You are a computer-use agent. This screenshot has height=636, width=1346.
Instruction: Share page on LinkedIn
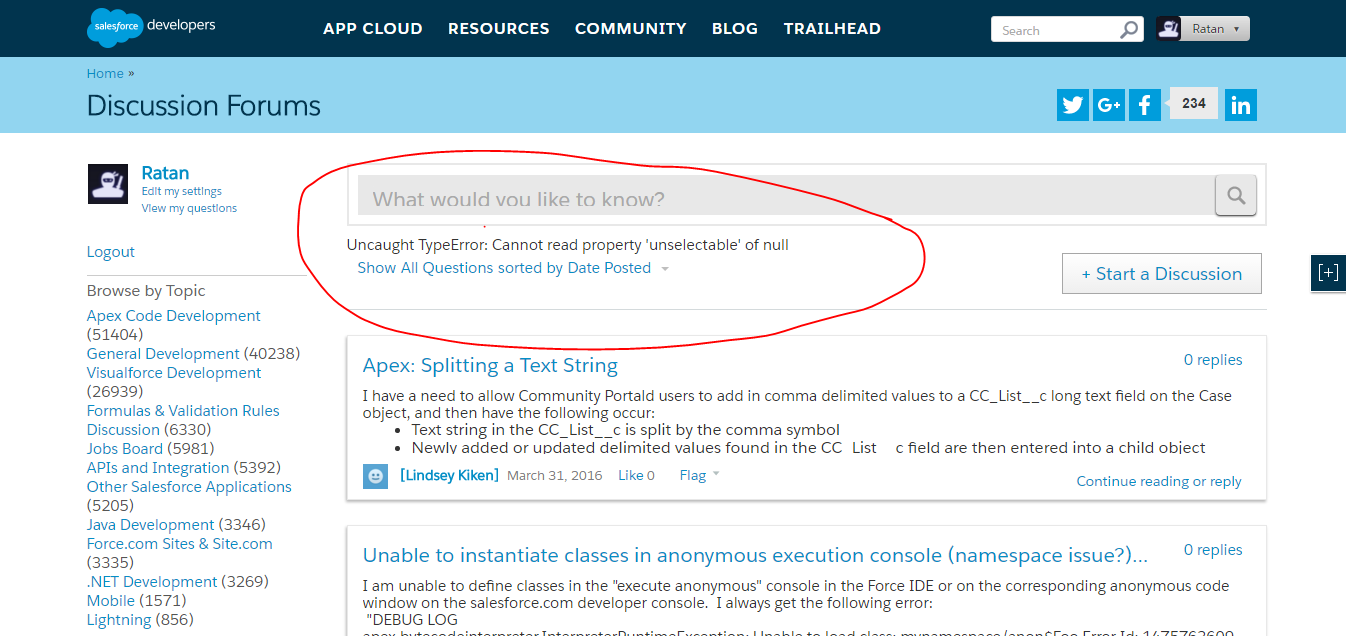pos(1241,105)
